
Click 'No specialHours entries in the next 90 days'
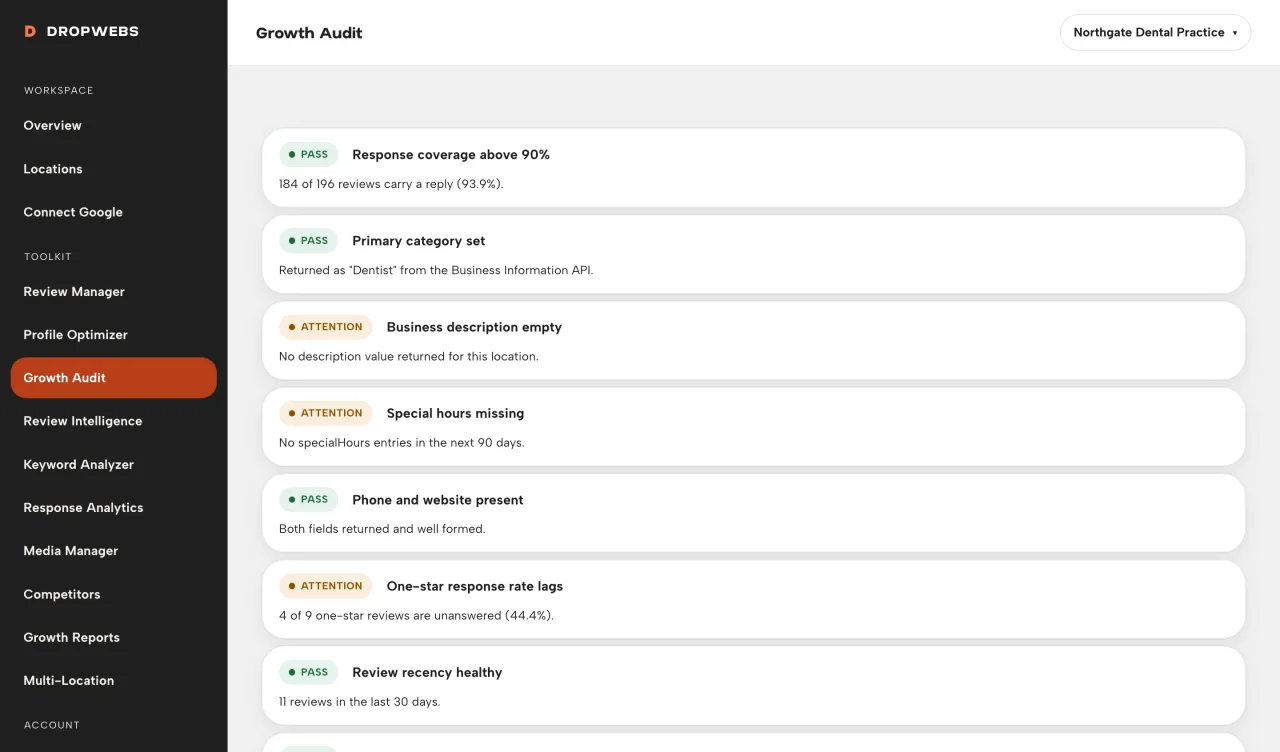pyautogui.click(x=401, y=442)
